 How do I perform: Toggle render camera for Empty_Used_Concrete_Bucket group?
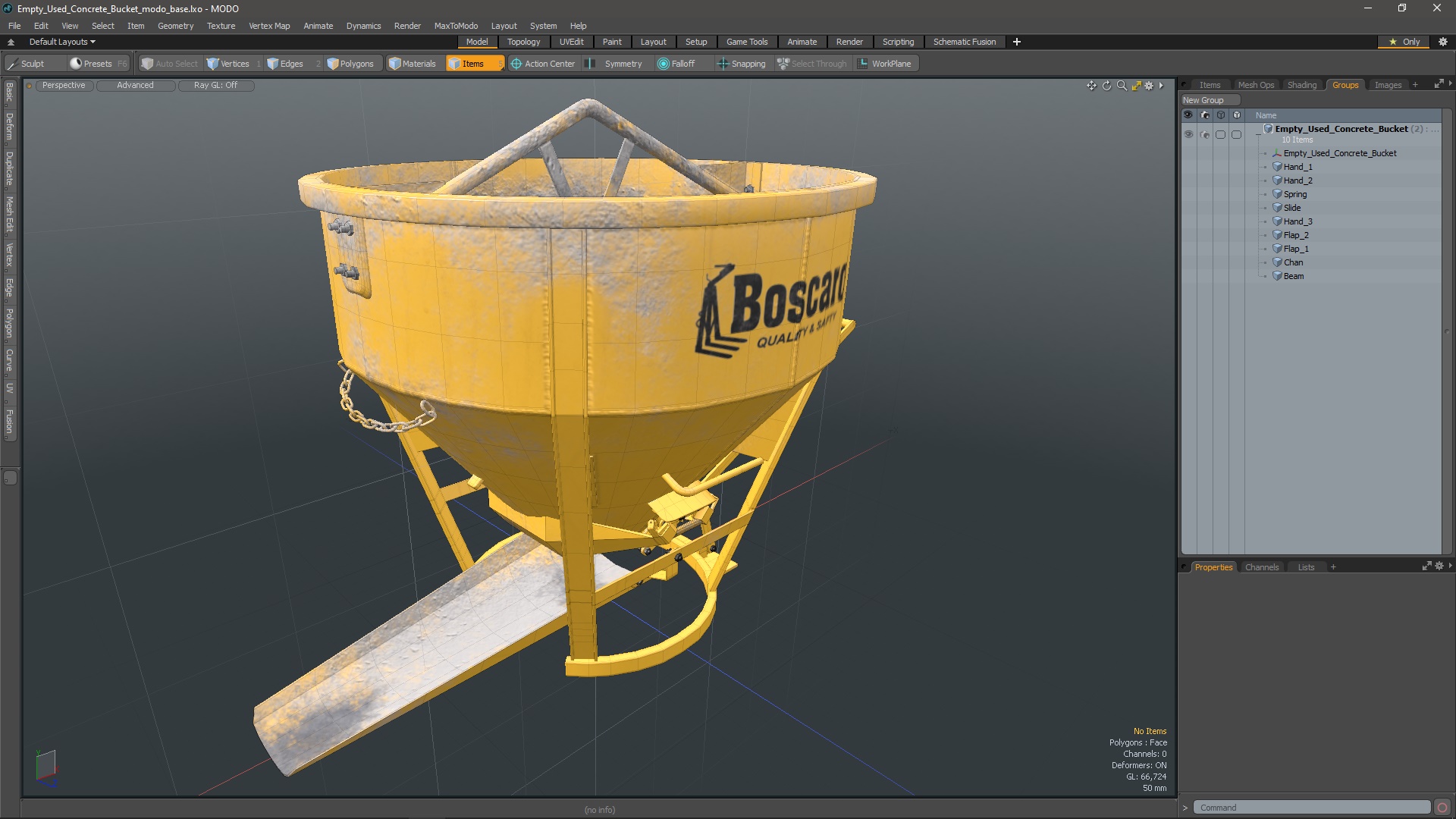(x=1205, y=134)
